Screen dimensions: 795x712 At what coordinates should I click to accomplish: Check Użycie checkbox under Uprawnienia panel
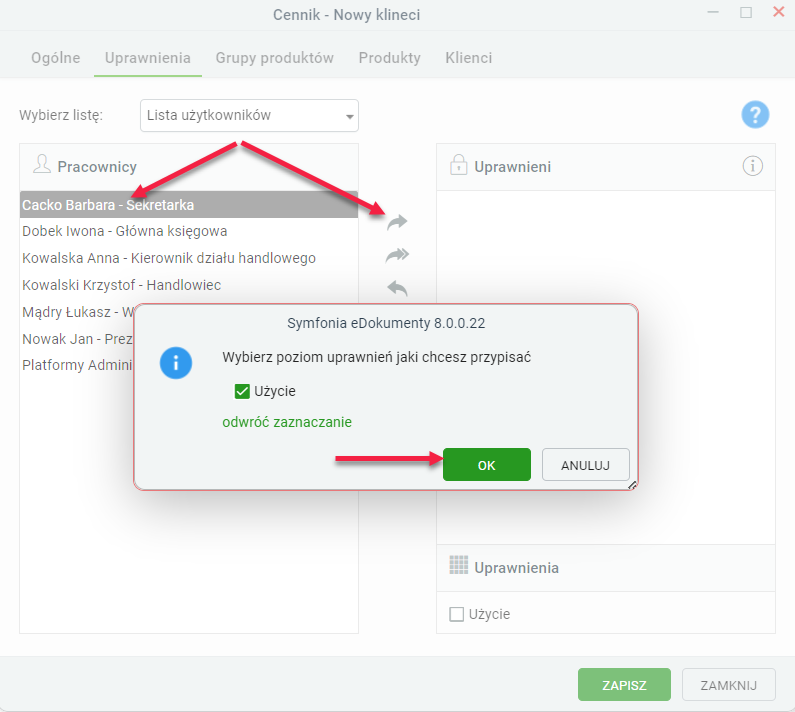click(456, 614)
